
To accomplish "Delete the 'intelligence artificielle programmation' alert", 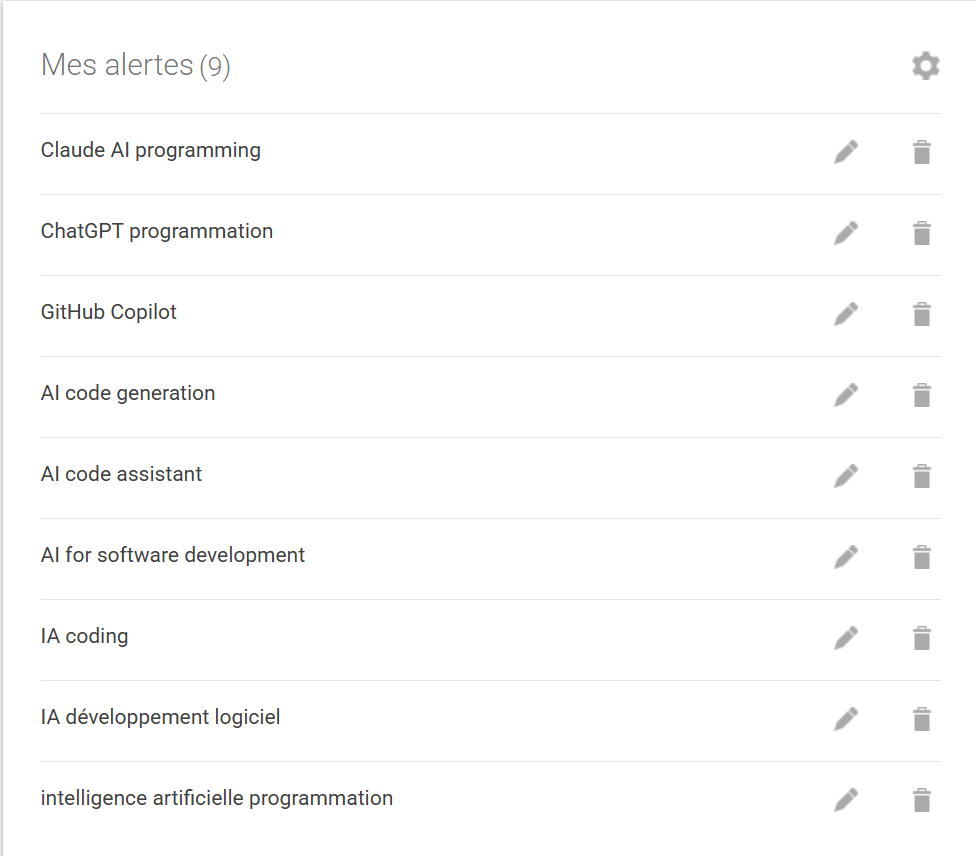I will [921, 798].
